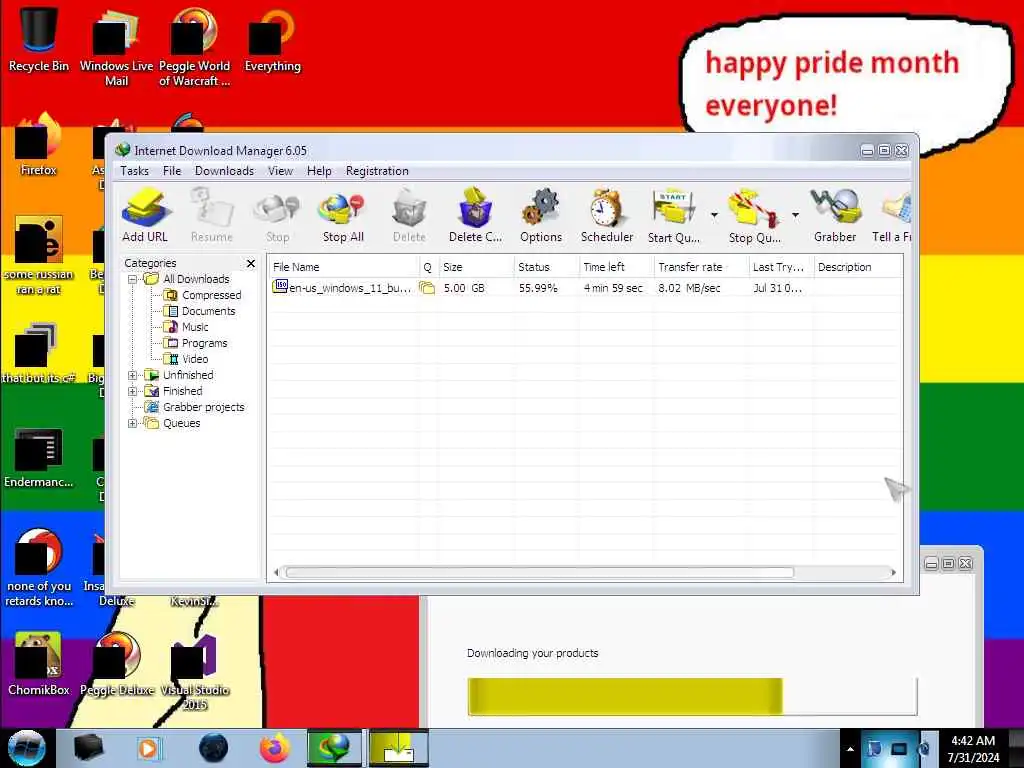This screenshot has height=768, width=1024.
Task: Click the Delete toolbar icon
Action: click(409, 216)
